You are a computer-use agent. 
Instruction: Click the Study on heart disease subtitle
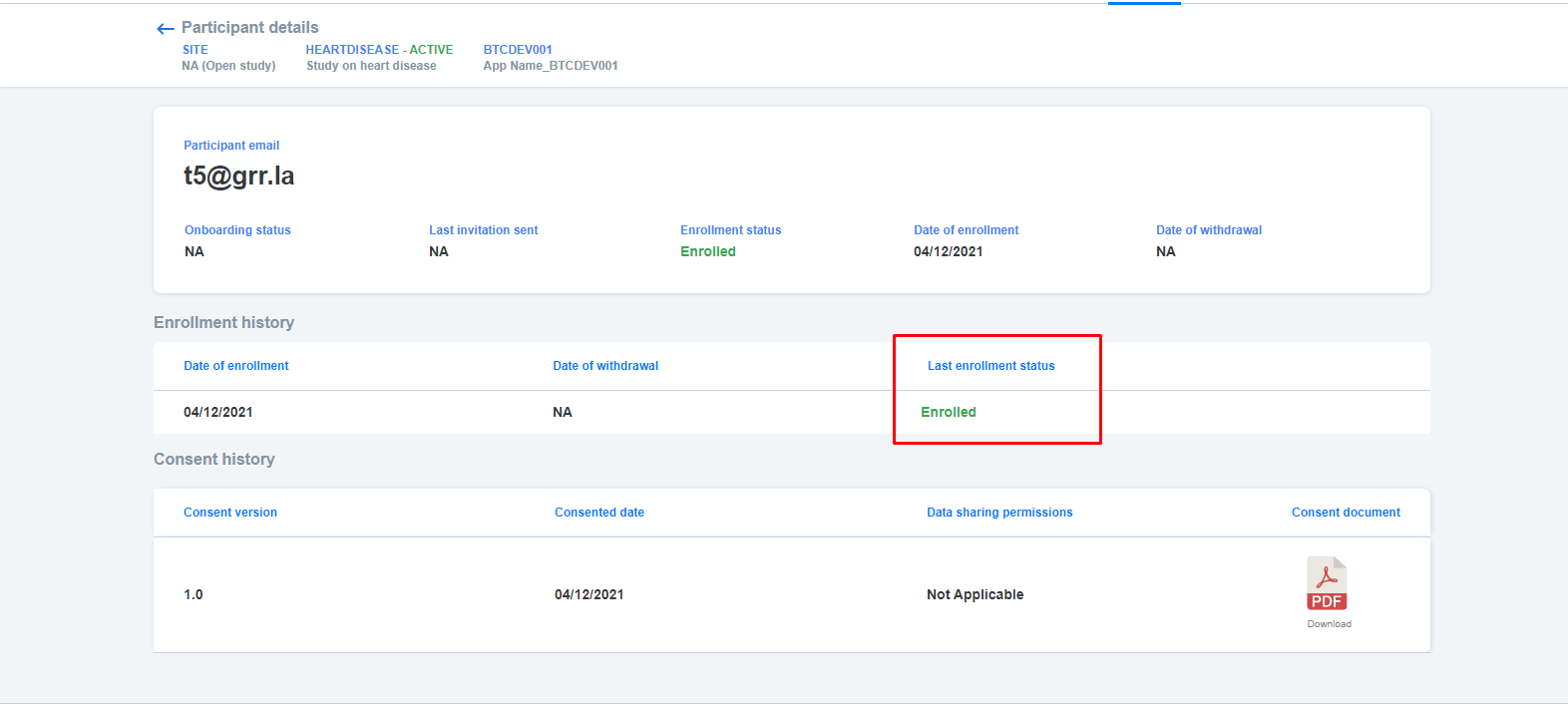(x=371, y=66)
